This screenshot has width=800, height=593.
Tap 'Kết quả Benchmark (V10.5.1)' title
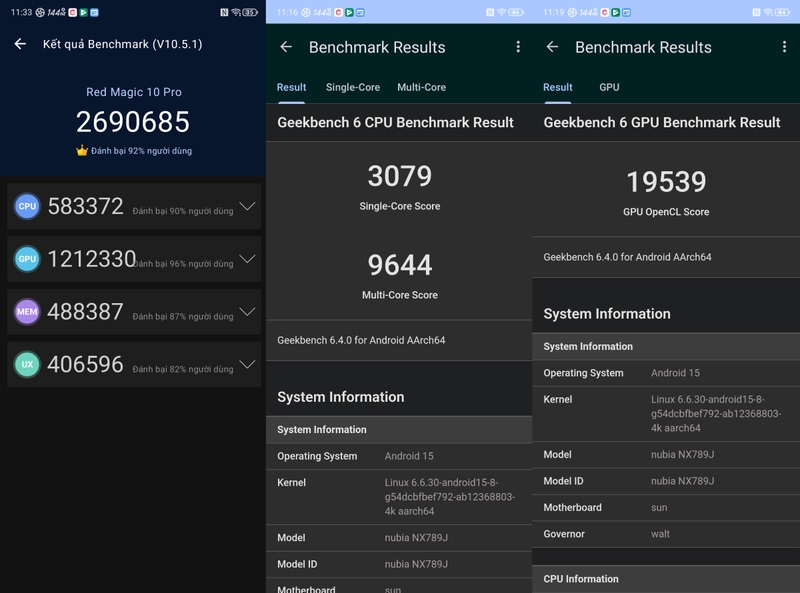coord(122,44)
